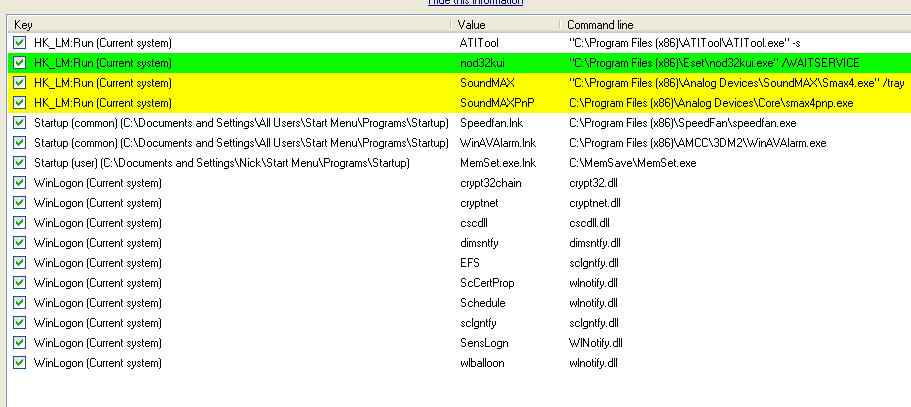Disable the WinAVAlarm.lnk checkbox
The height and width of the screenshot is (407, 911).
(20, 143)
